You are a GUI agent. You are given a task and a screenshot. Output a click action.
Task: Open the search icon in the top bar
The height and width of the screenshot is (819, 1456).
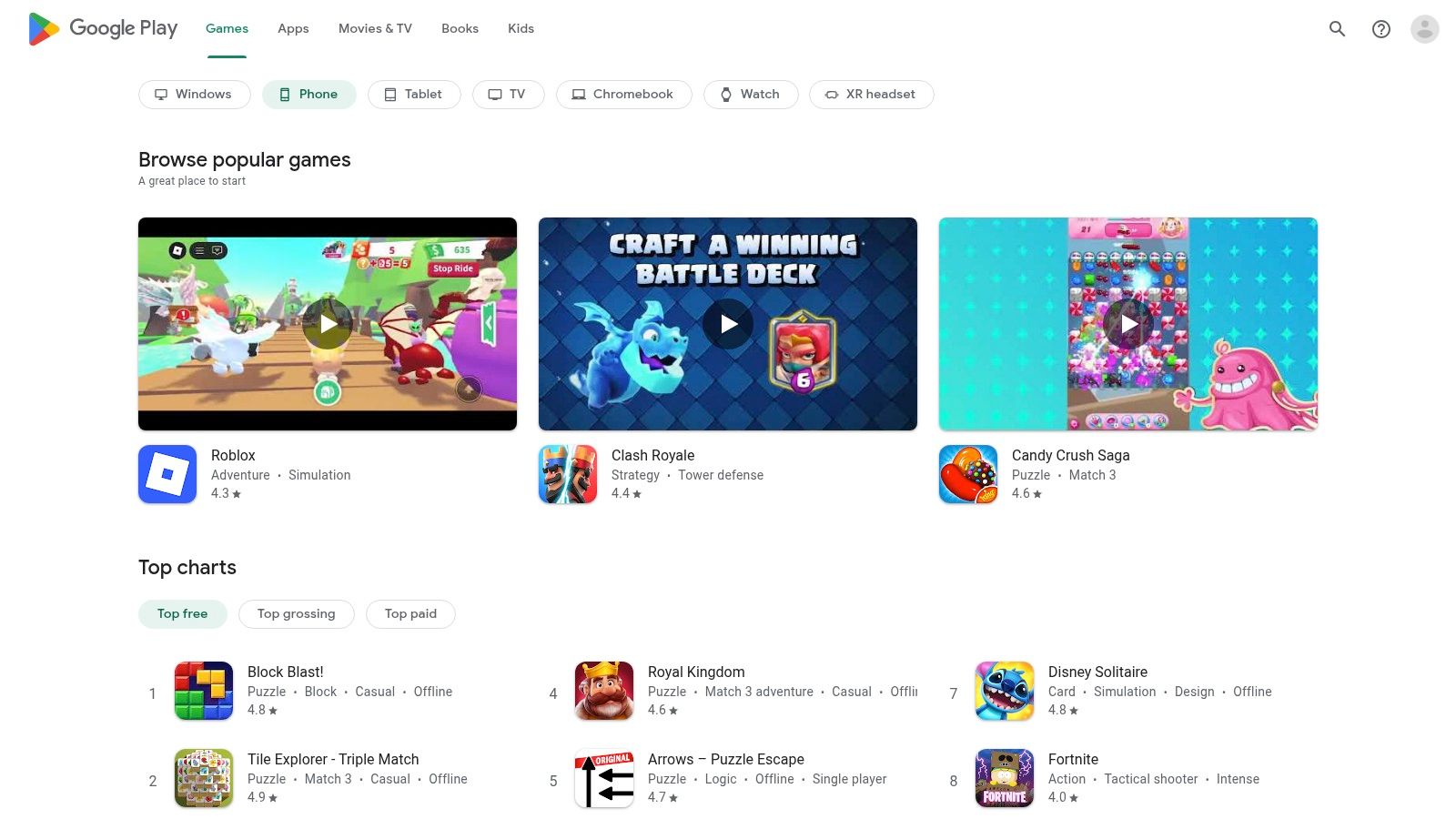pos(1337,28)
